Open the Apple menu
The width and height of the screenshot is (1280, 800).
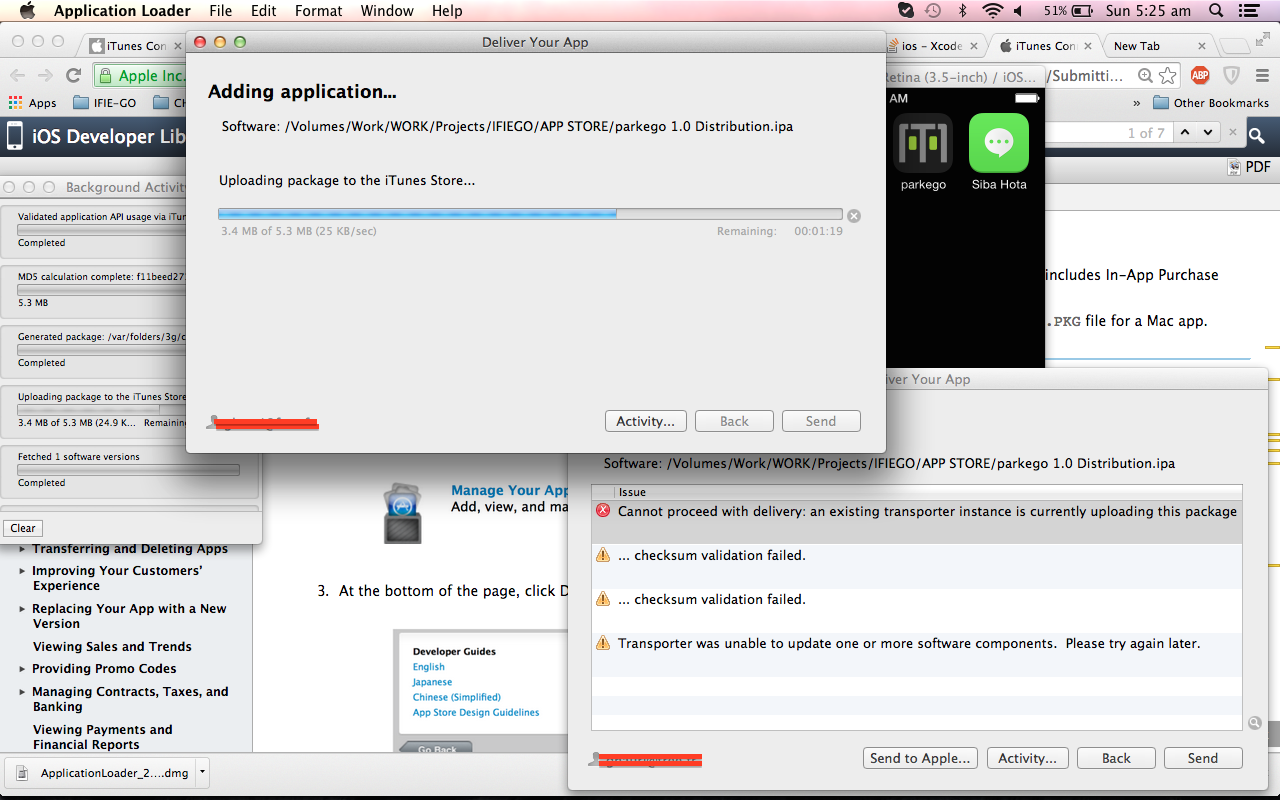(27, 11)
